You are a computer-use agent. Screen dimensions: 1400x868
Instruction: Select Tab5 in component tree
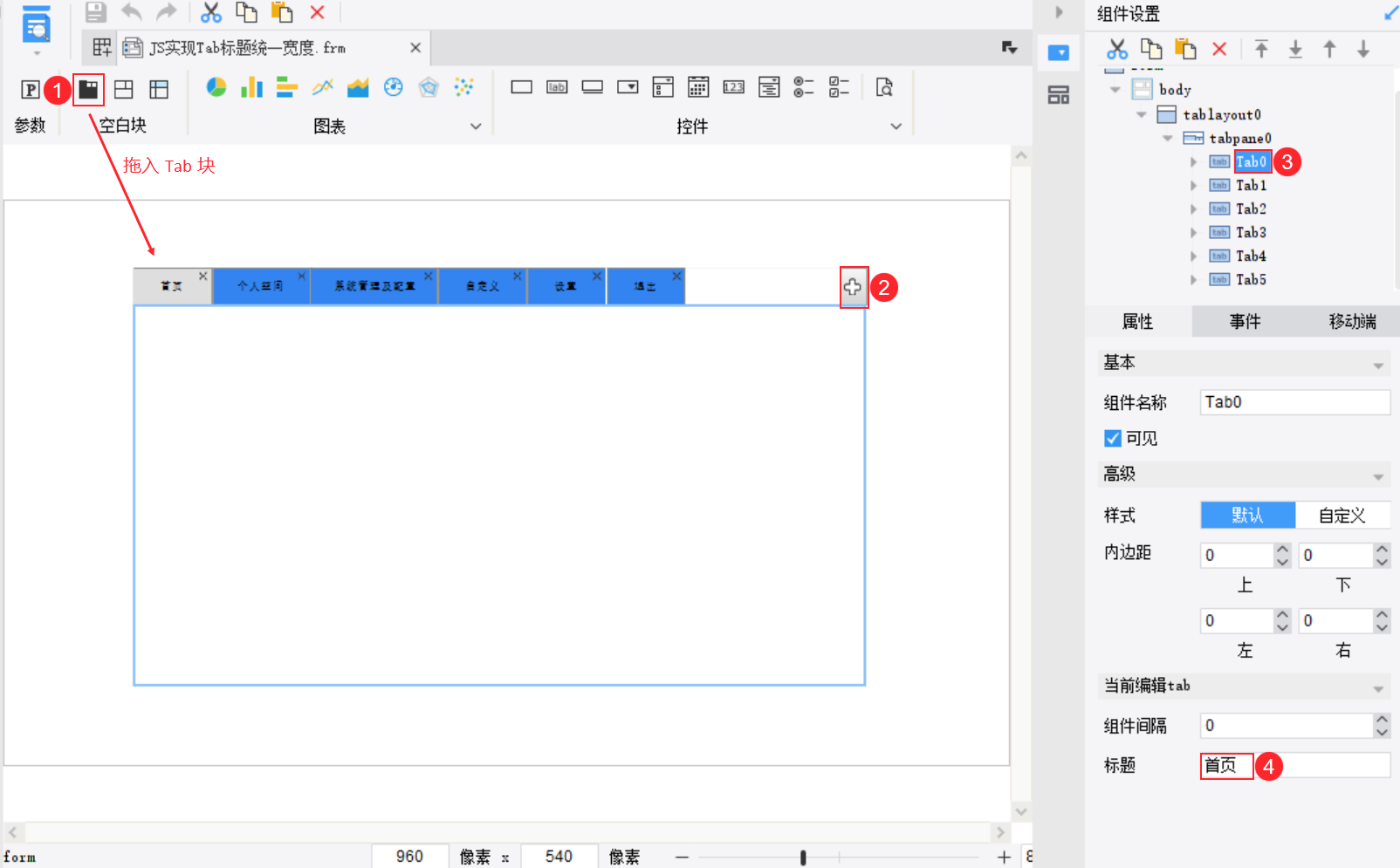(x=1251, y=279)
